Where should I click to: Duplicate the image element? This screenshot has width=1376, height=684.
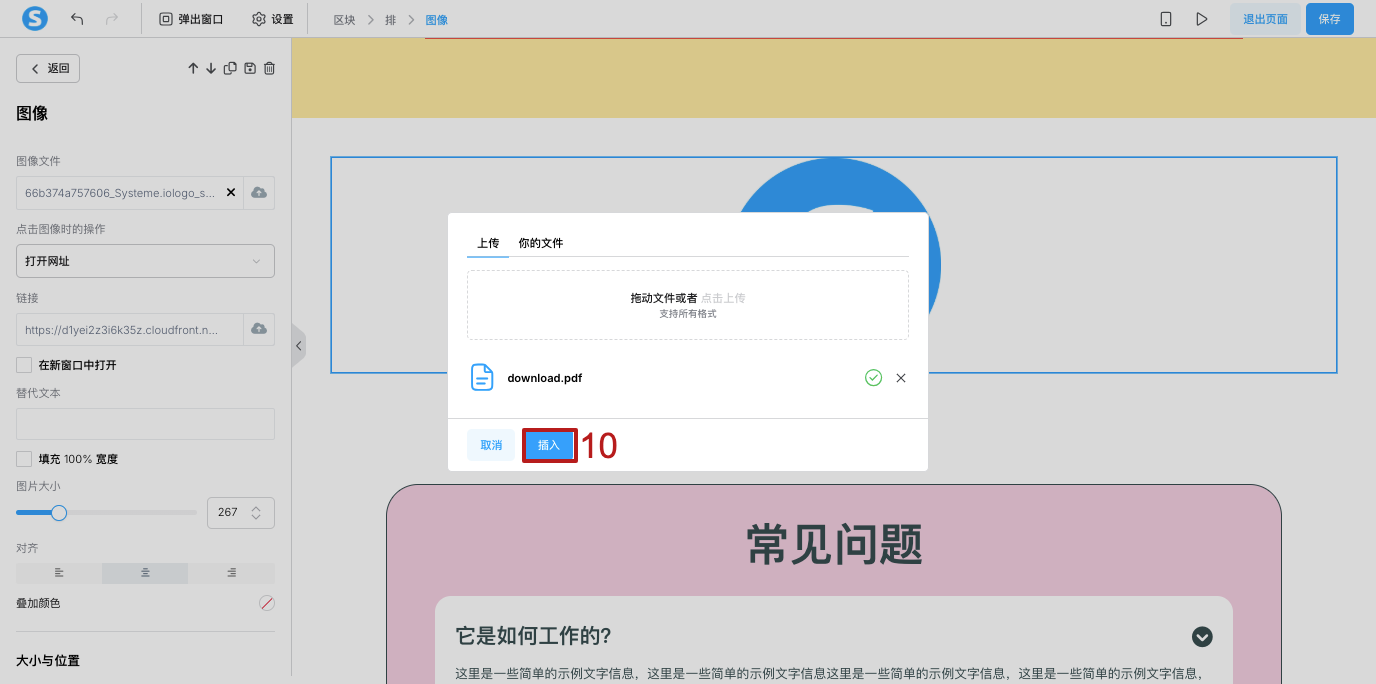click(230, 68)
